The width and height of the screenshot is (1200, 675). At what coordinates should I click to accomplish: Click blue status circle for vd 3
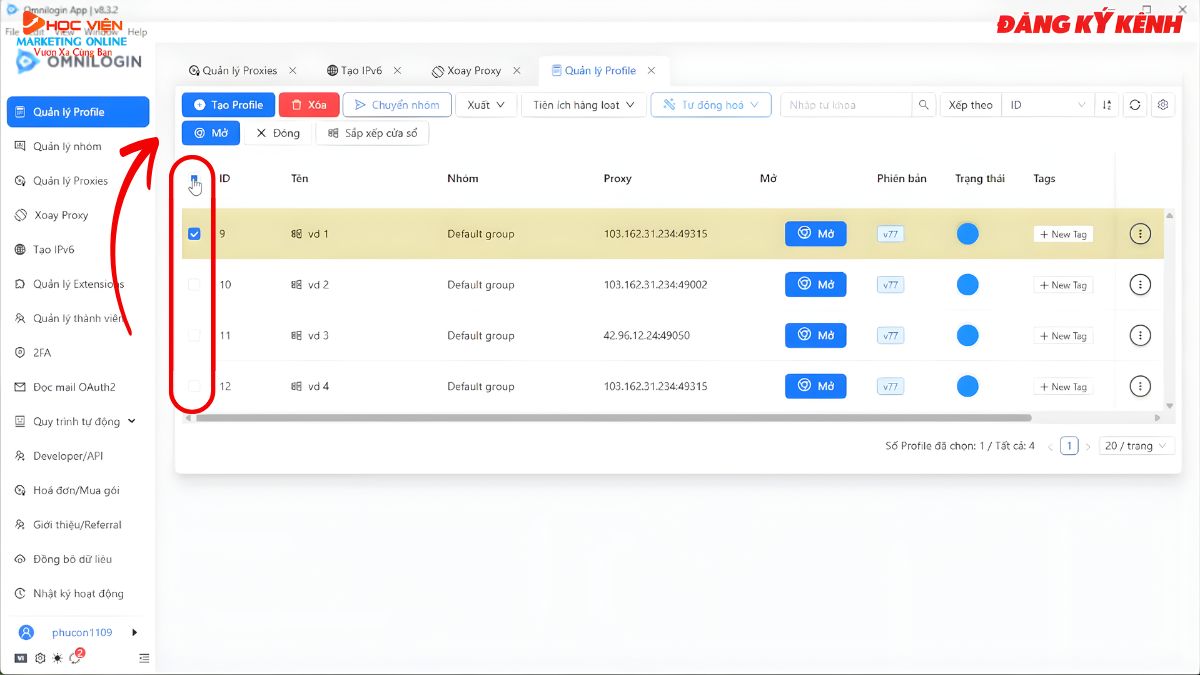pyautogui.click(x=967, y=336)
